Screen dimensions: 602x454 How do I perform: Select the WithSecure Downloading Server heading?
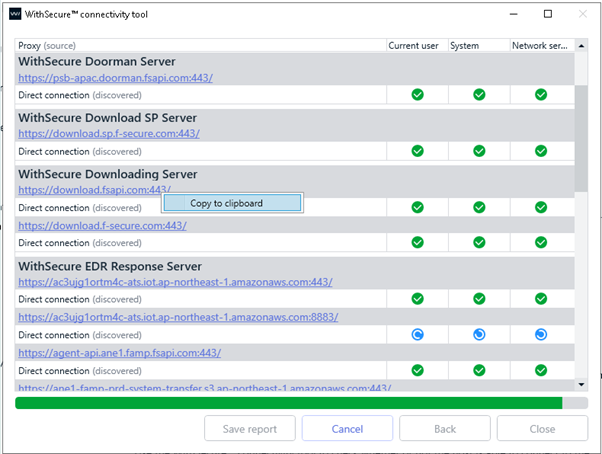point(108,174)
